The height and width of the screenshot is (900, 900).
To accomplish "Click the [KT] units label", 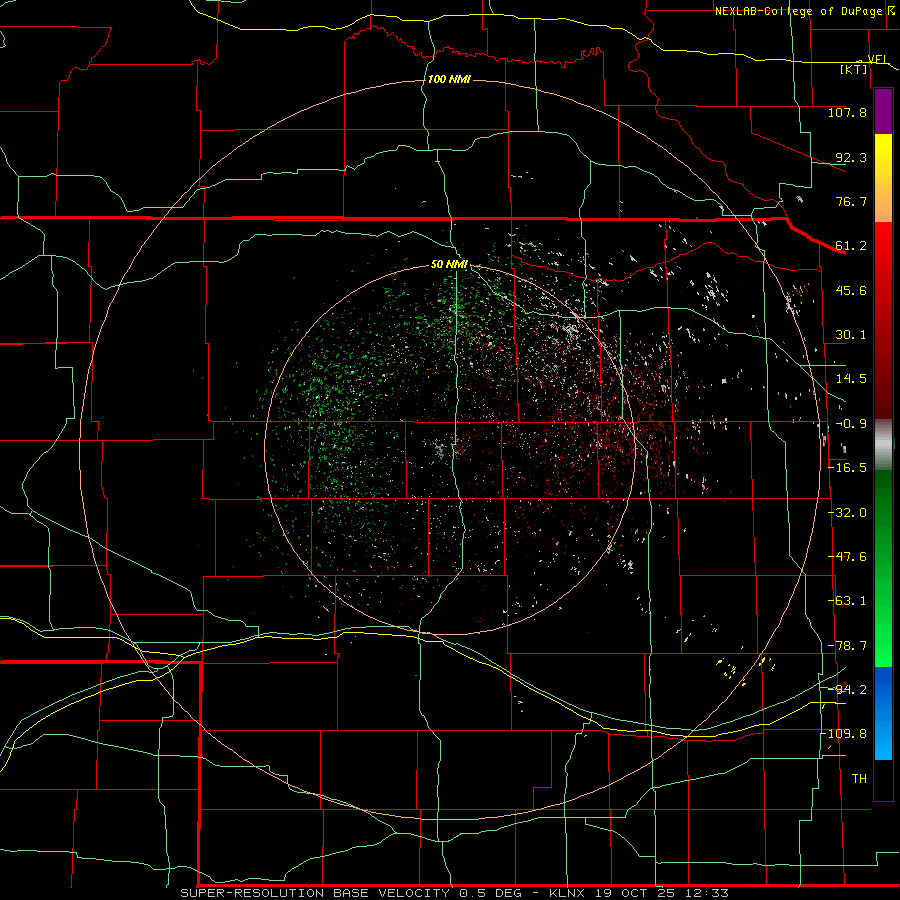I will pyautogui.click(x=853, y=69).
